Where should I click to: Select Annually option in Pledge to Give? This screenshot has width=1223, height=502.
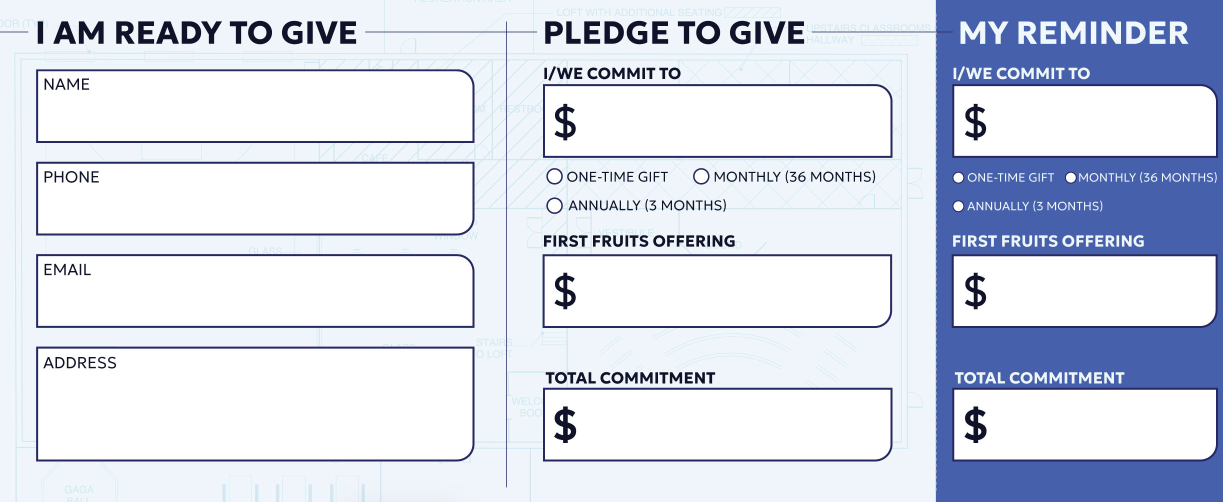coord(555,206)
